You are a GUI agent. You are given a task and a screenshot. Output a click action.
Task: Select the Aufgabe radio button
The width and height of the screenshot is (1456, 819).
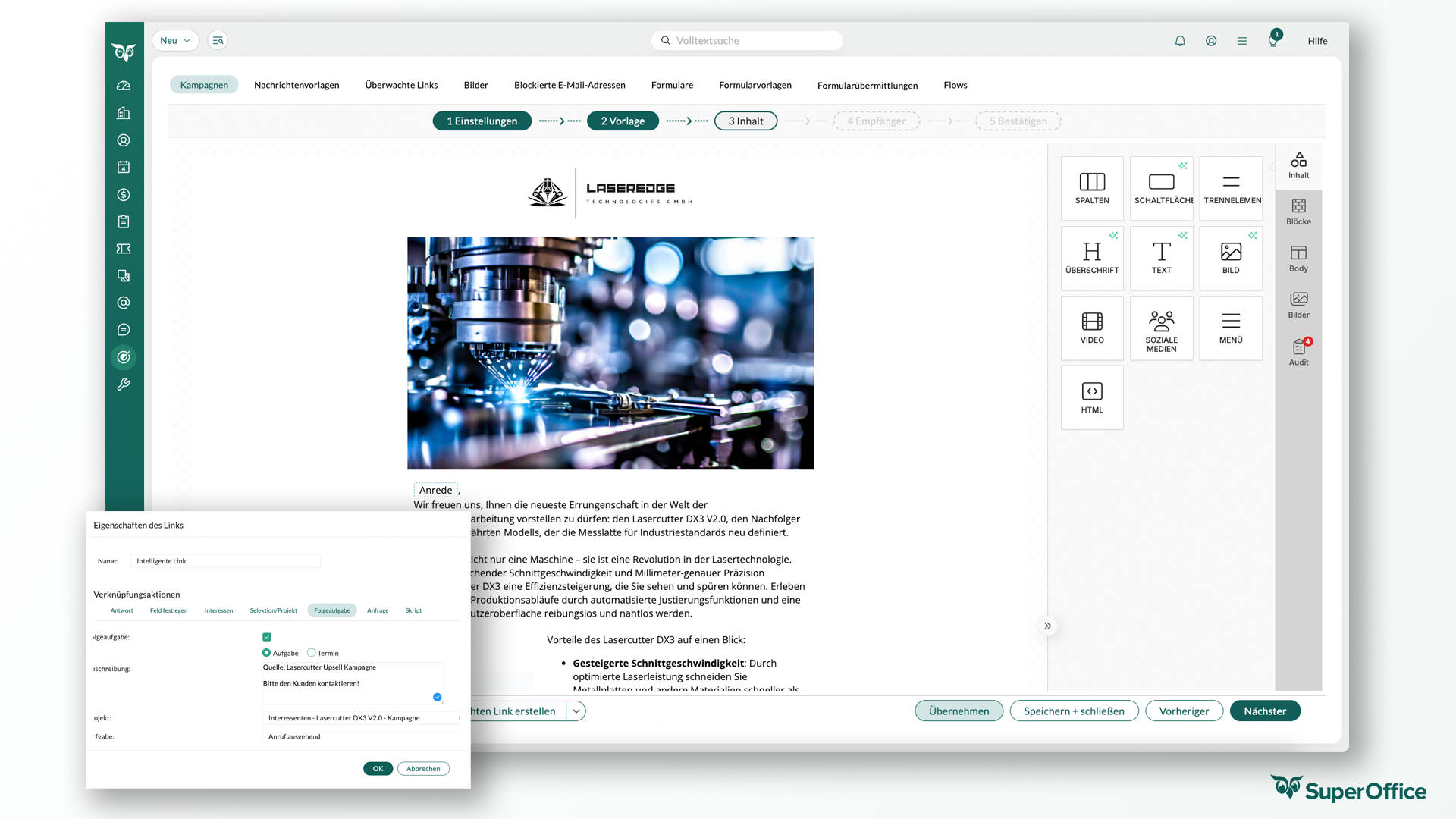[x=266, y=653]
